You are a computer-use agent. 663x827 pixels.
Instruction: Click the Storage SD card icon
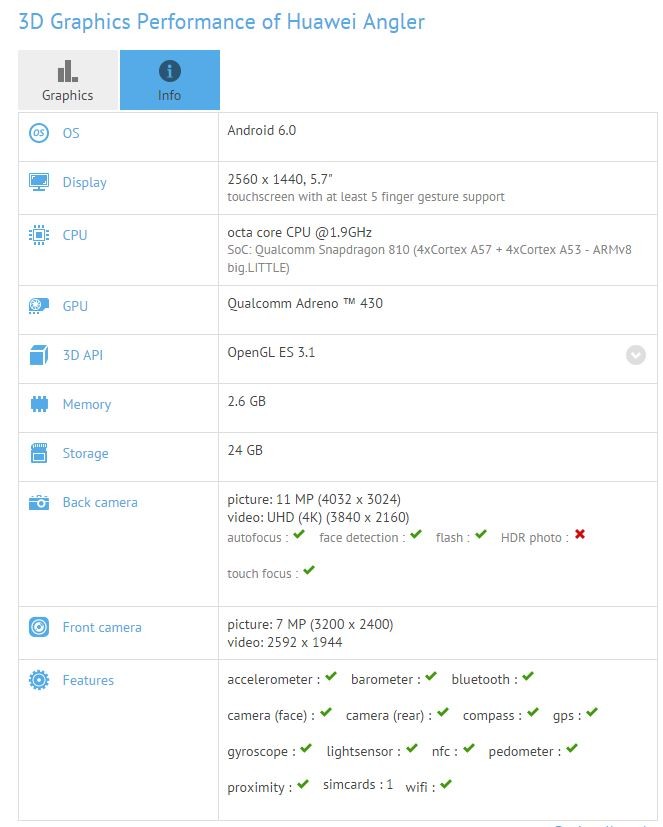(x=39, y=453)
